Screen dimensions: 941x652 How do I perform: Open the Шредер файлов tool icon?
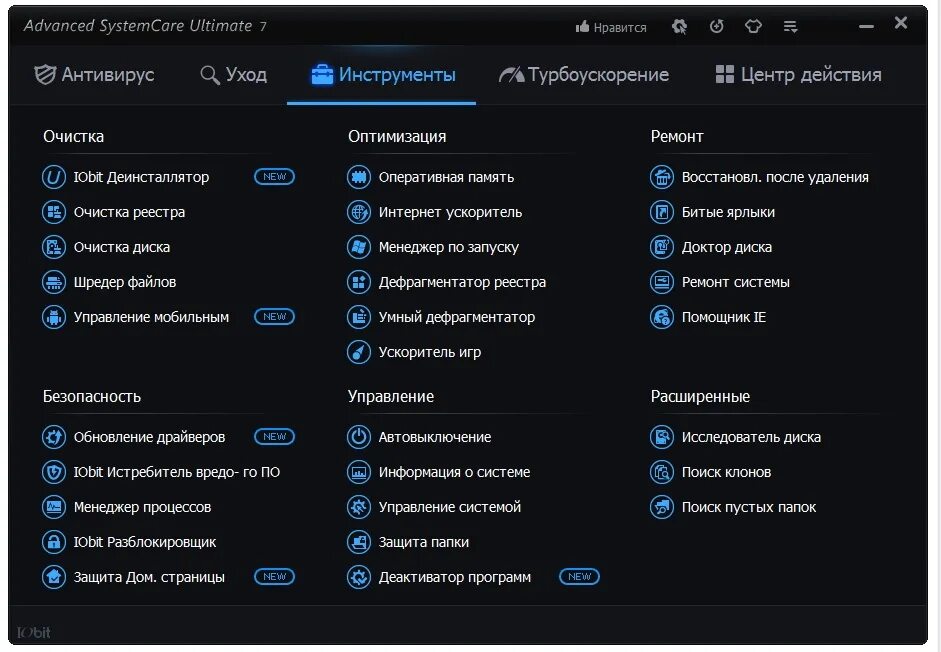click(53, 282)
